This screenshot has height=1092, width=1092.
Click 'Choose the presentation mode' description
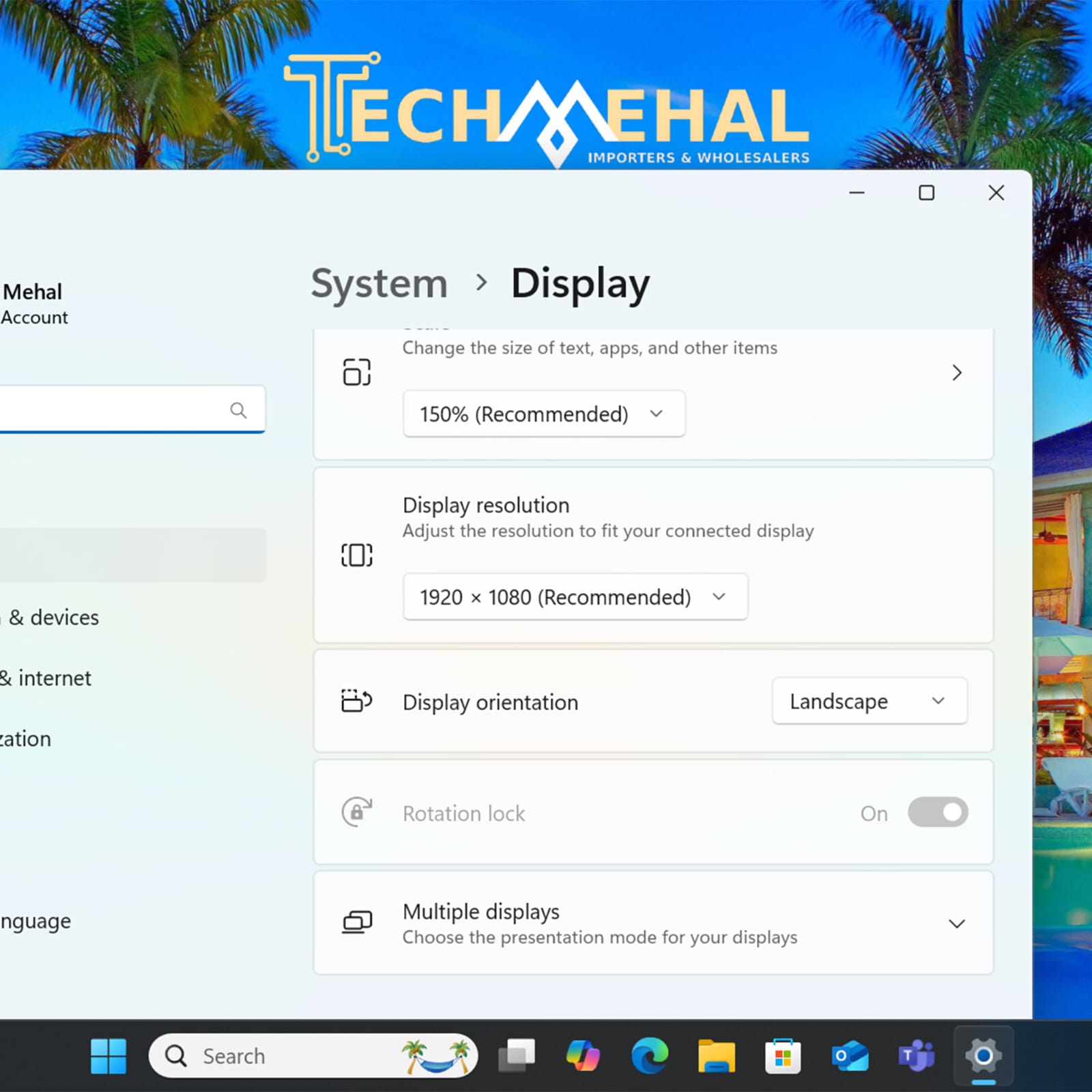(x=600, y=938)
